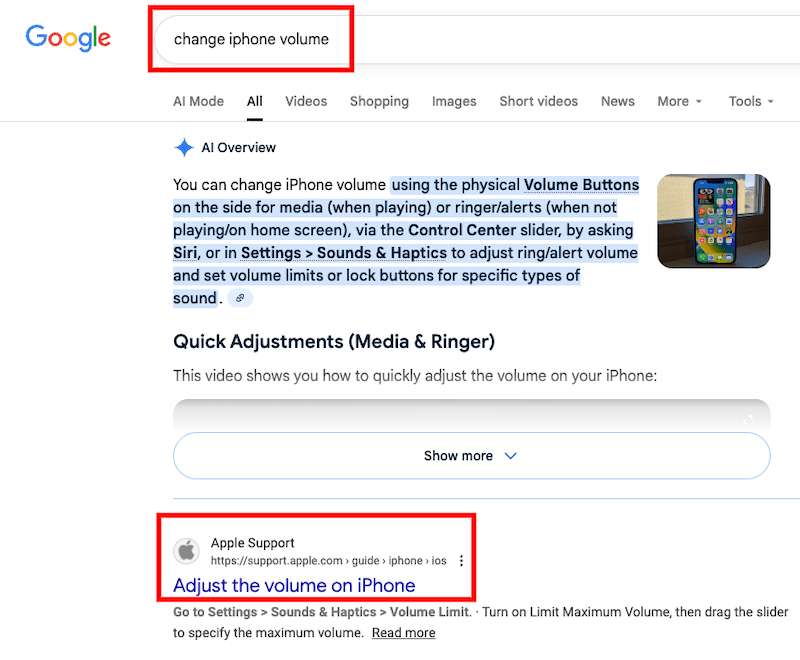Switch to AI Mode
This screenshot has width=800, height=660.
tap(198, 101)
